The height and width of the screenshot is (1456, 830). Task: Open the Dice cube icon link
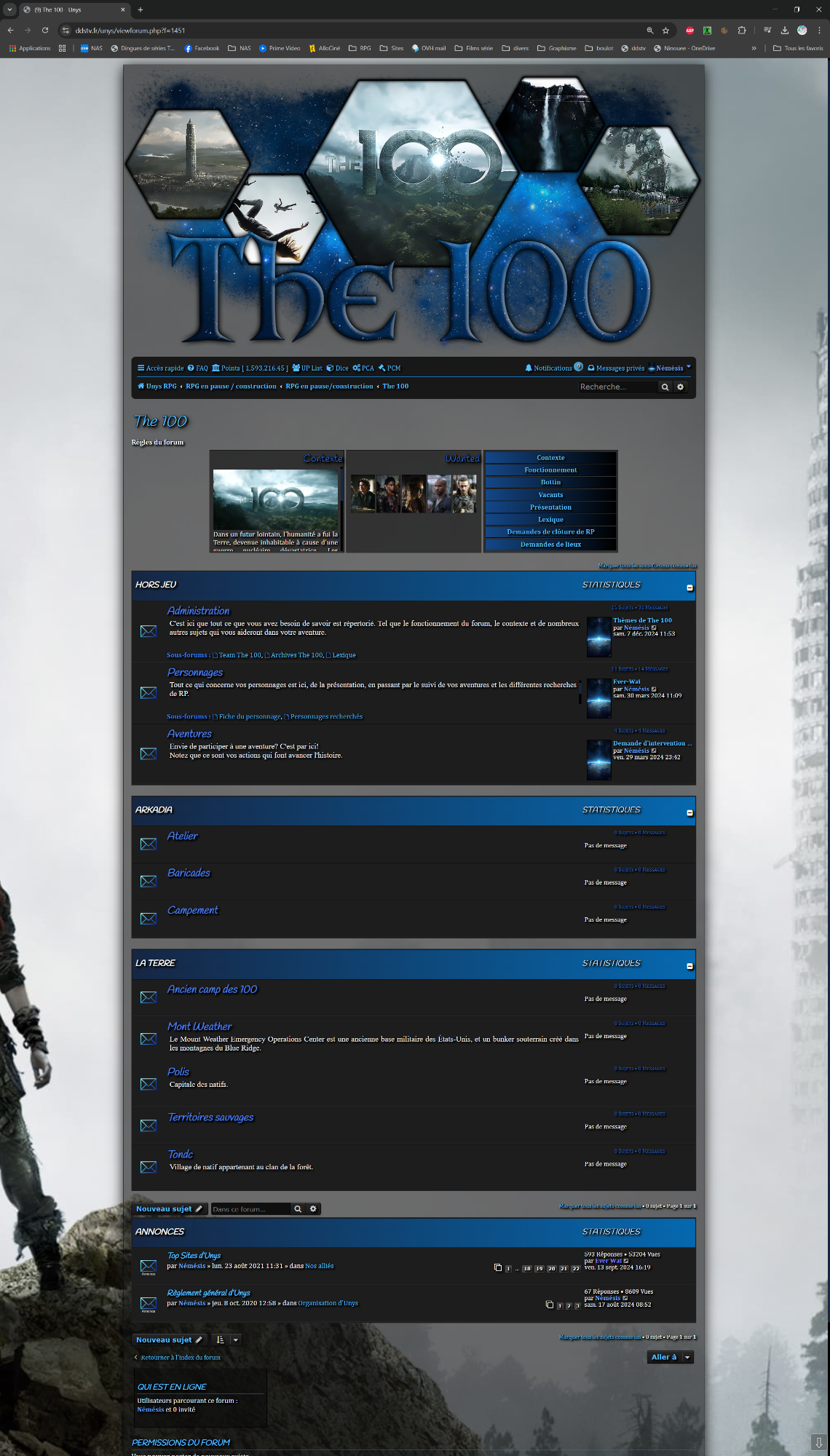pyautogui.click(x=337, y=368)
